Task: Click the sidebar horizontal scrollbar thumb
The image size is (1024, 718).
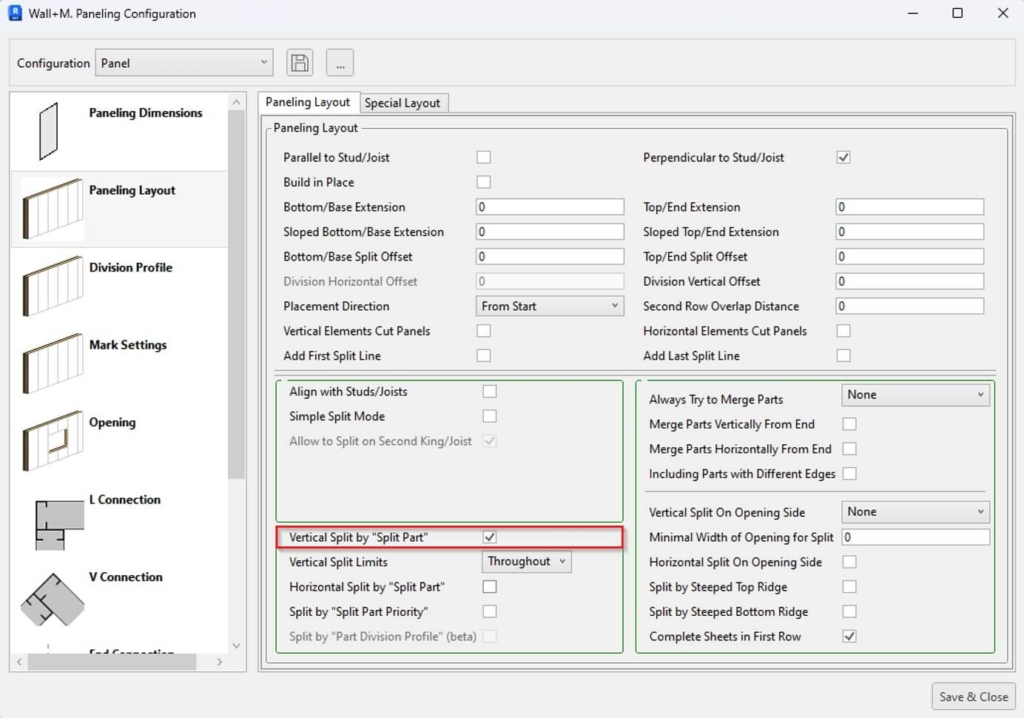Action: click(112, 662)
